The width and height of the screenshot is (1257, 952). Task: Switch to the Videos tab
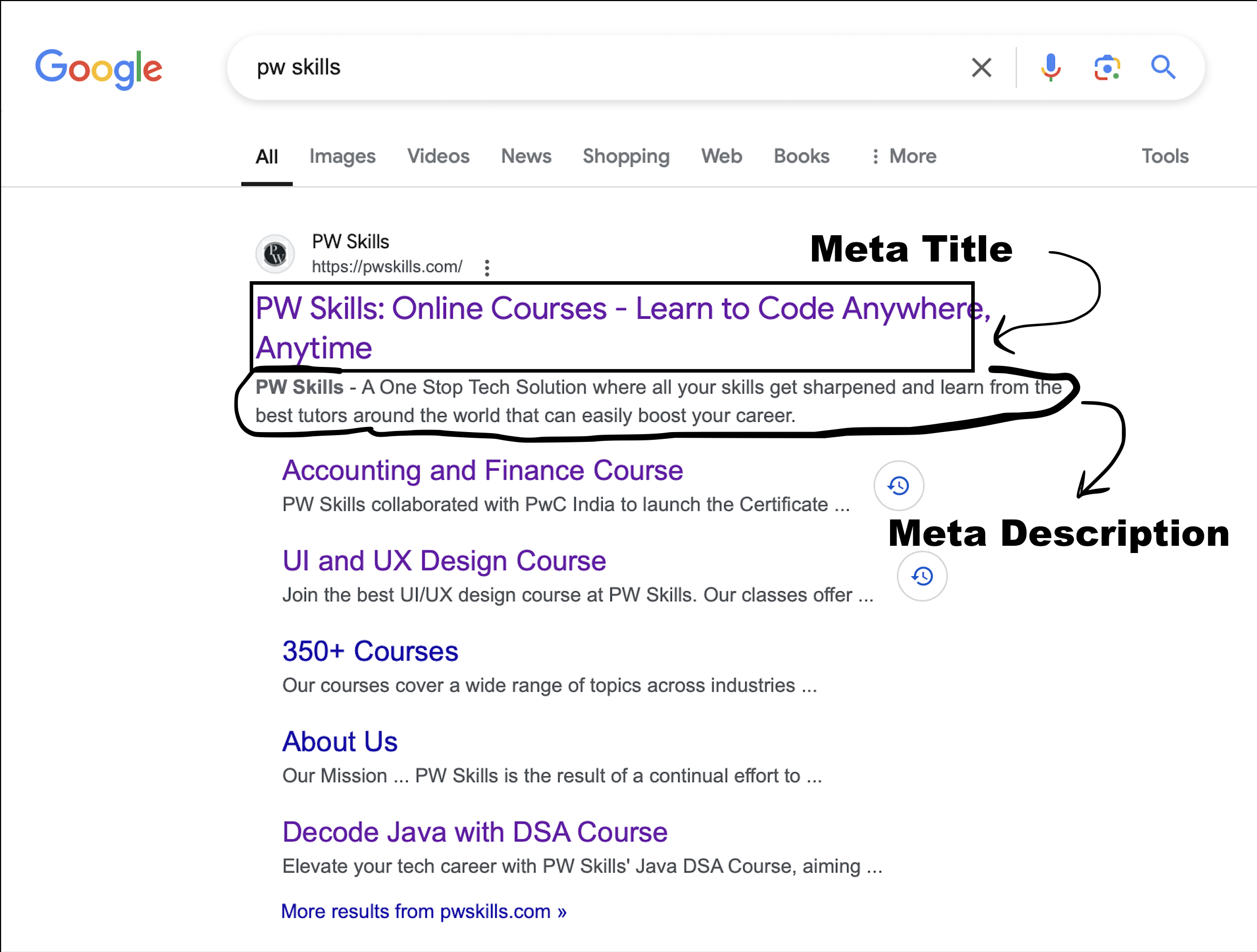438,156
